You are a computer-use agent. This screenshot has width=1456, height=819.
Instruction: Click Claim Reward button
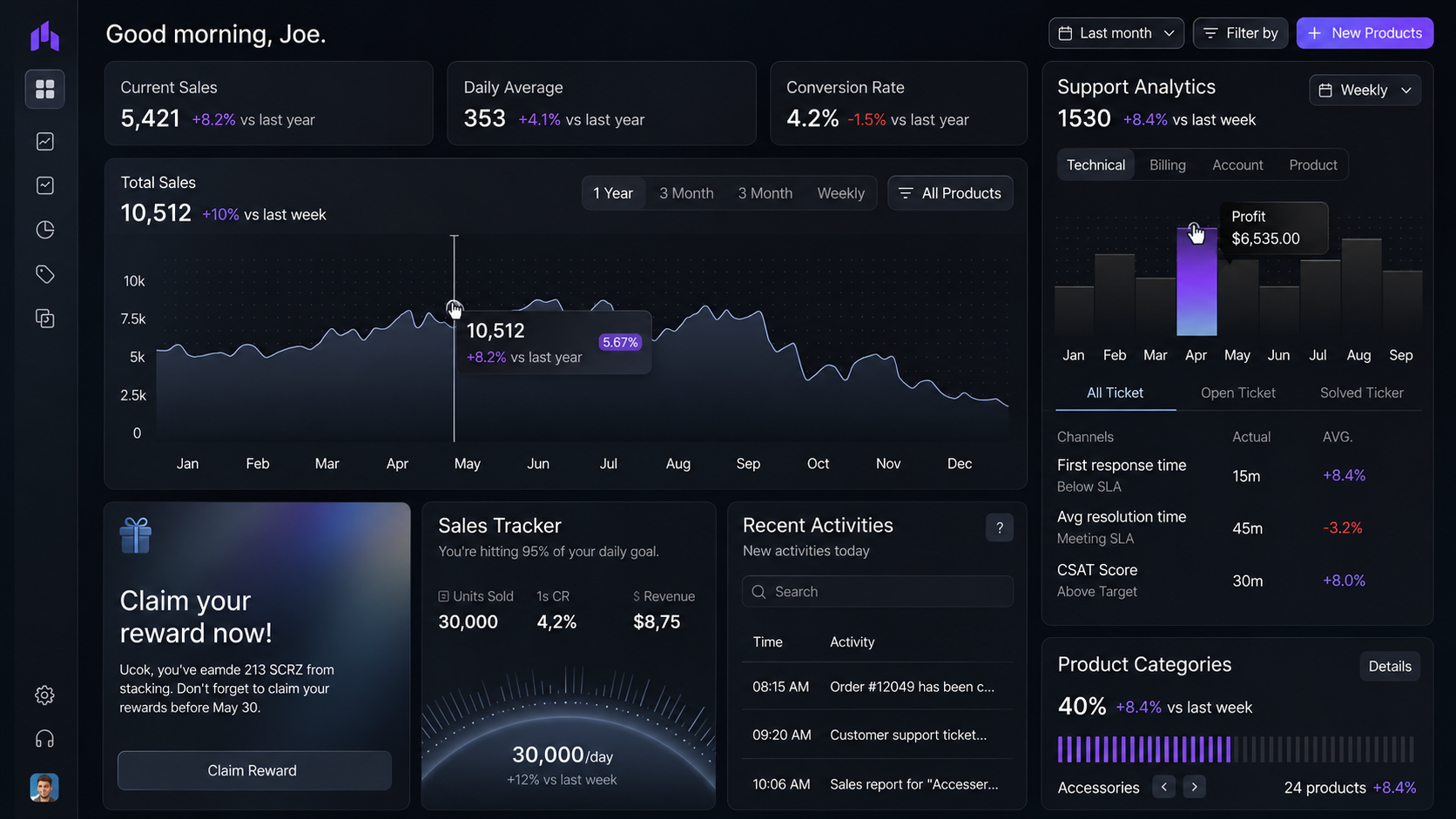pyautogui.click(x=254, y=770)
